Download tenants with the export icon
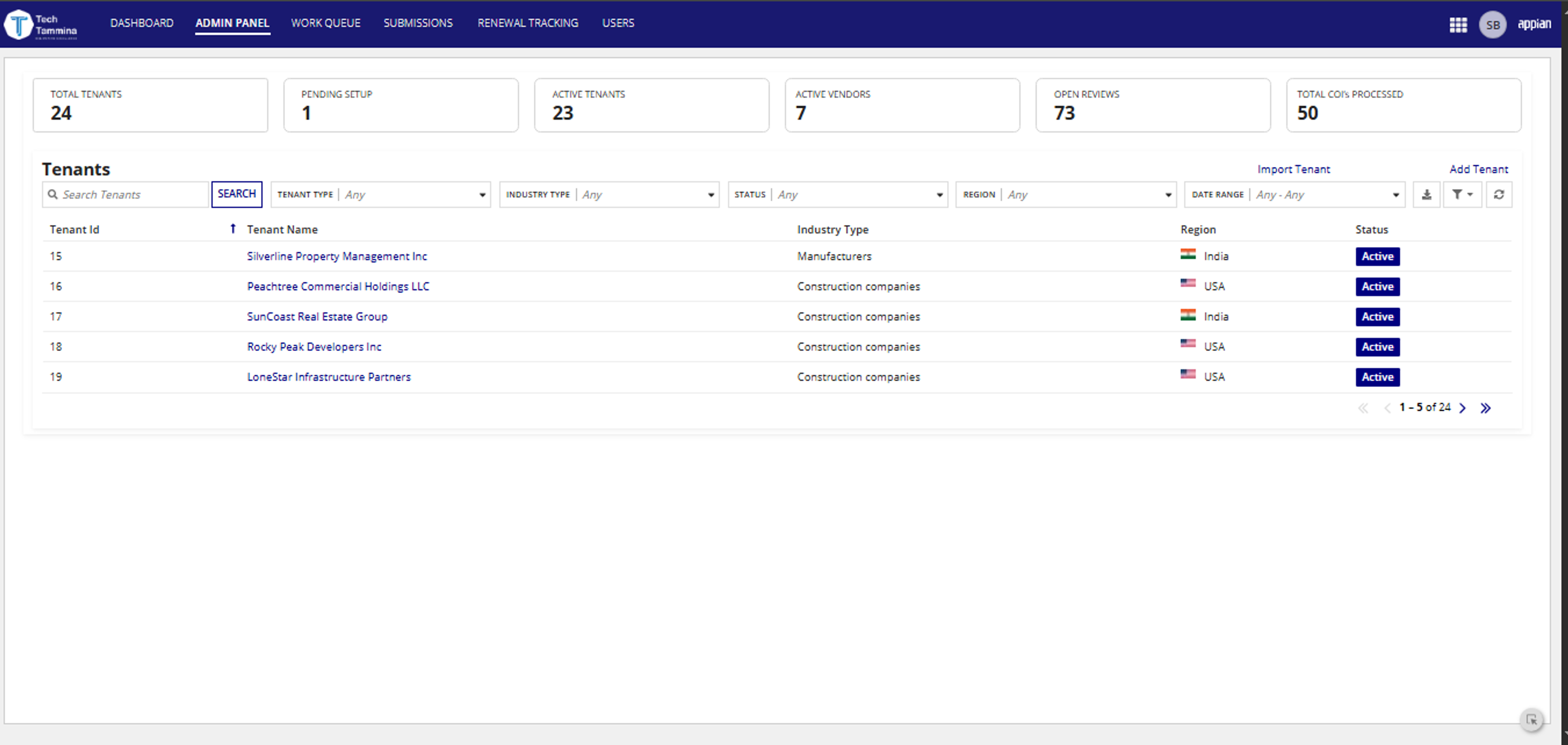This screenshot has width=1568, height=745. tap(1426, 194)
